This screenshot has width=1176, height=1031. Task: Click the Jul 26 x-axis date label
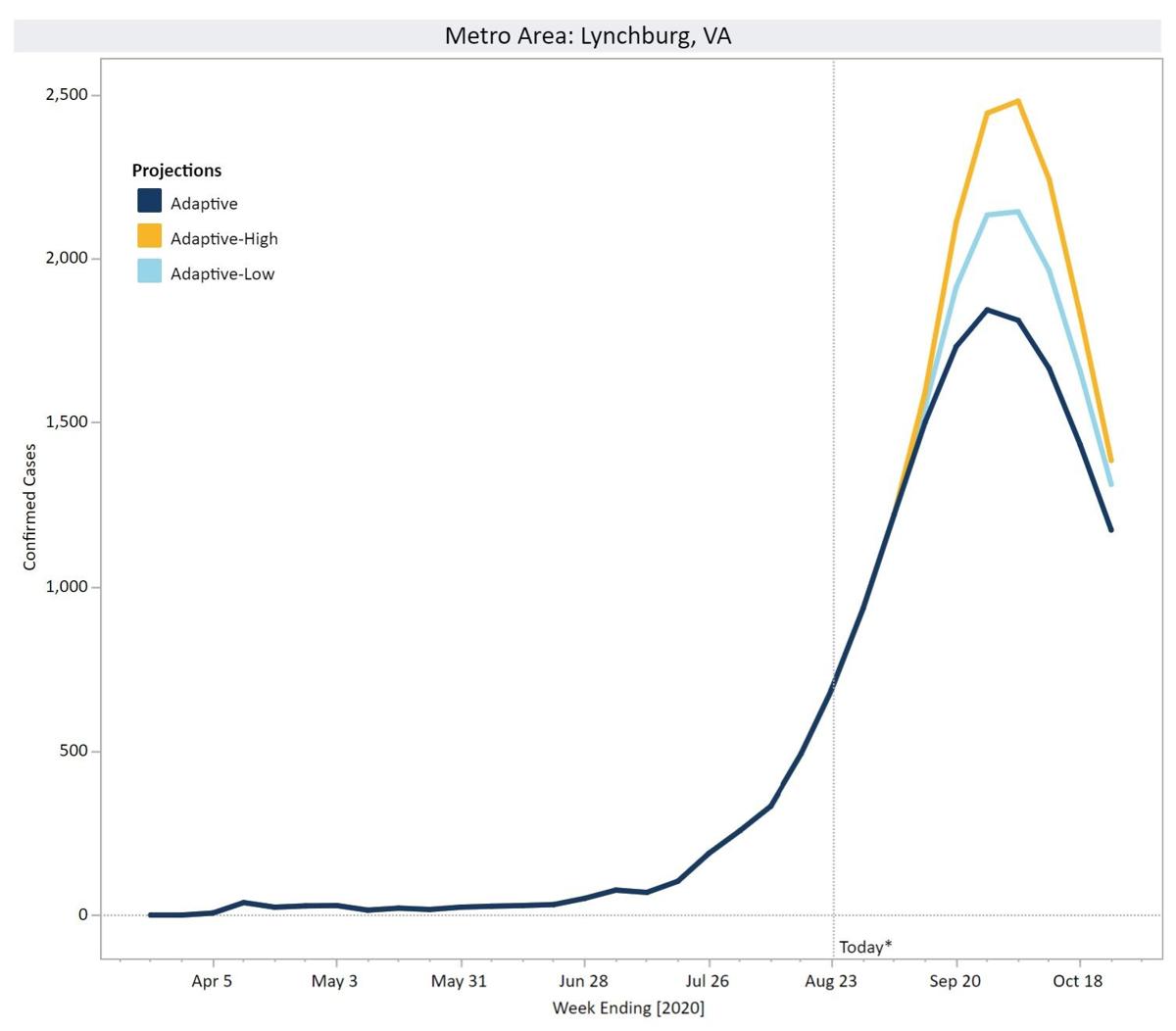[708, 981]
